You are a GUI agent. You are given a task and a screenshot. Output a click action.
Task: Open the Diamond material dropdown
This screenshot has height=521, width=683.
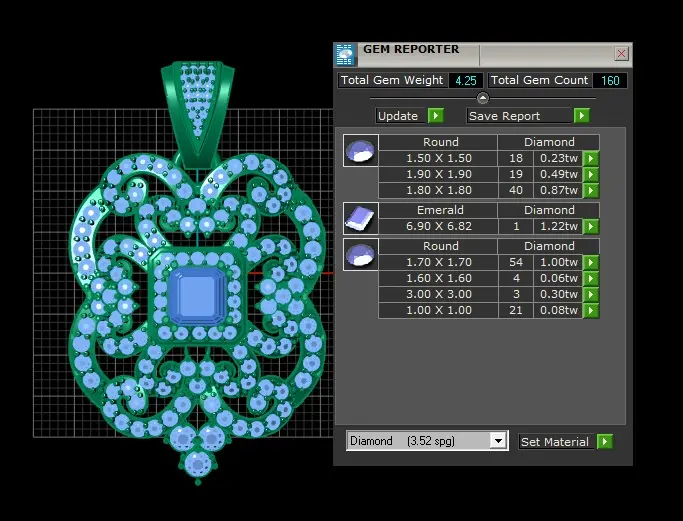pyautogui.click(x=498, y=441)
